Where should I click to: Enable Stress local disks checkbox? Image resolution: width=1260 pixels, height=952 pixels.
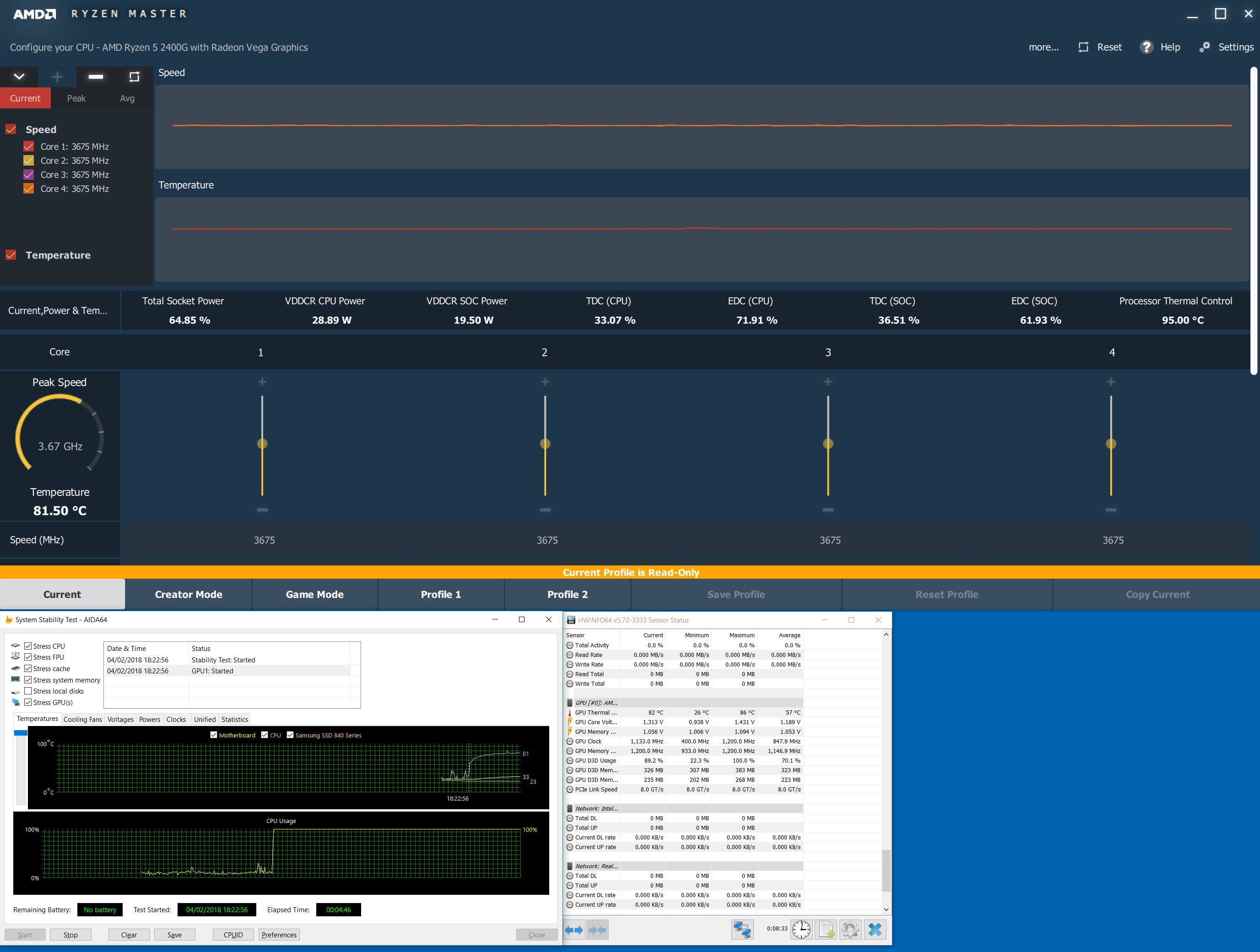[x=28, y=691]
